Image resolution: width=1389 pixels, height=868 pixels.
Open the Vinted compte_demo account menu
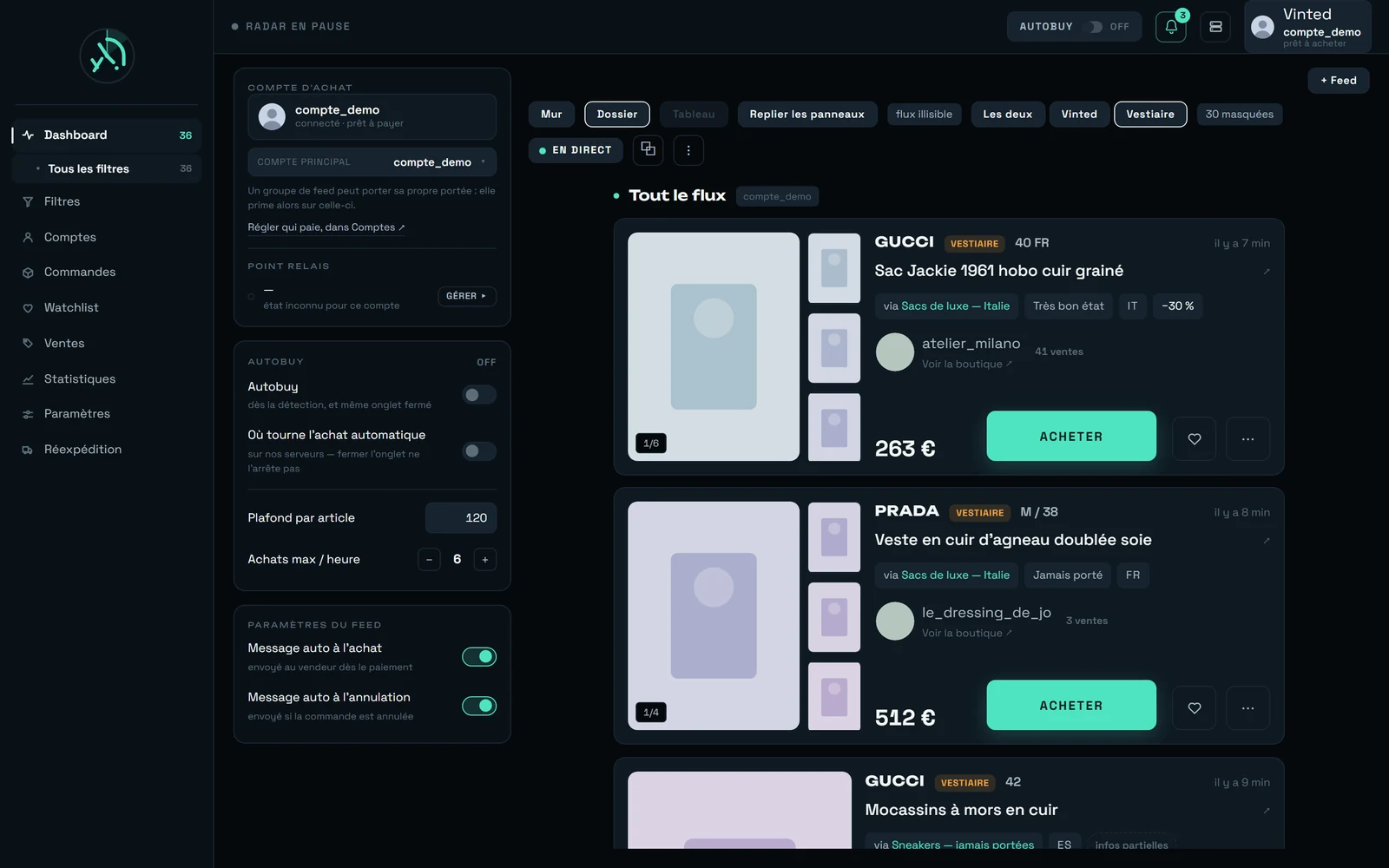tap(1307, 27)
